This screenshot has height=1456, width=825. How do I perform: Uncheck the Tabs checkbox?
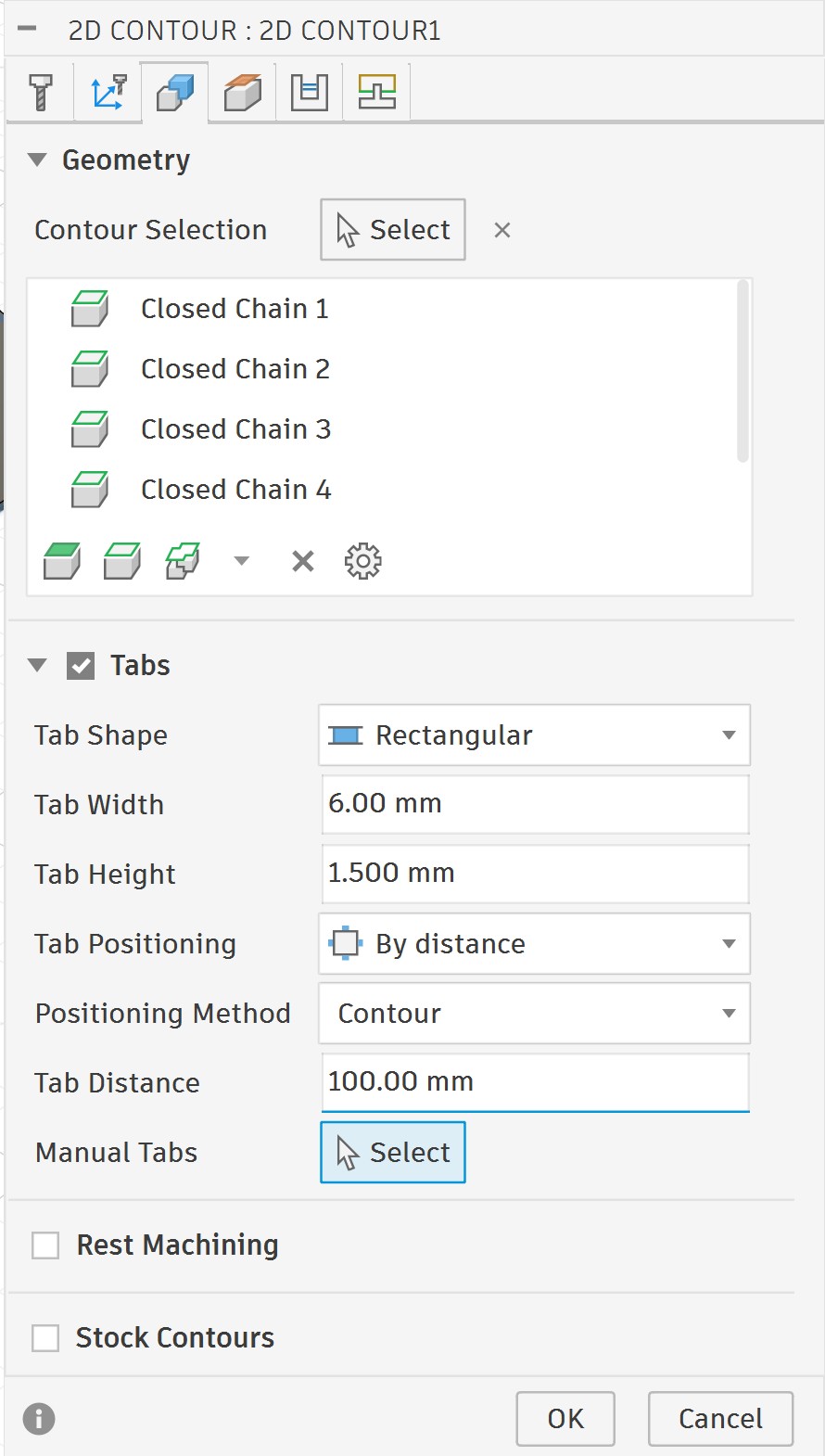coord(81,666)
